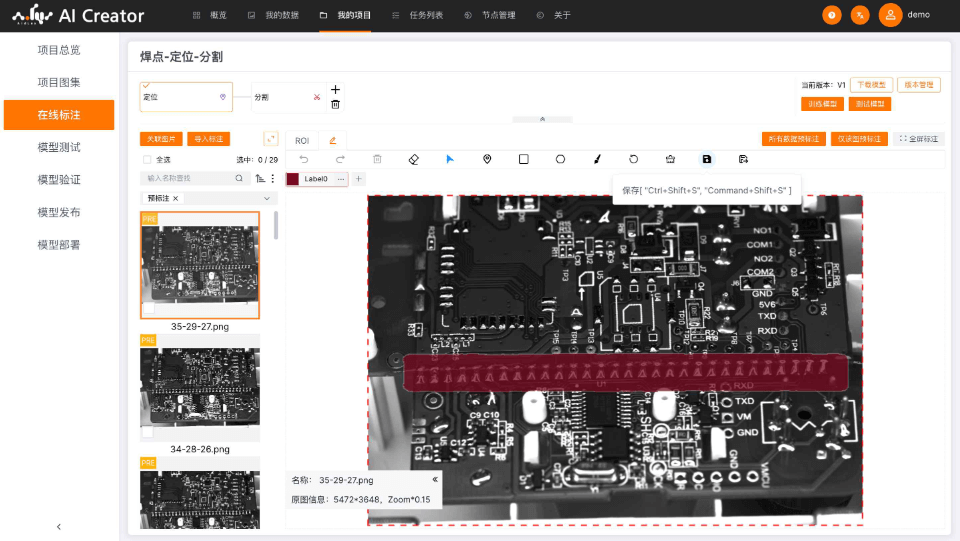960x541 pixels.
Task: Select the location pin marker tool
Action: coord(487,159)
